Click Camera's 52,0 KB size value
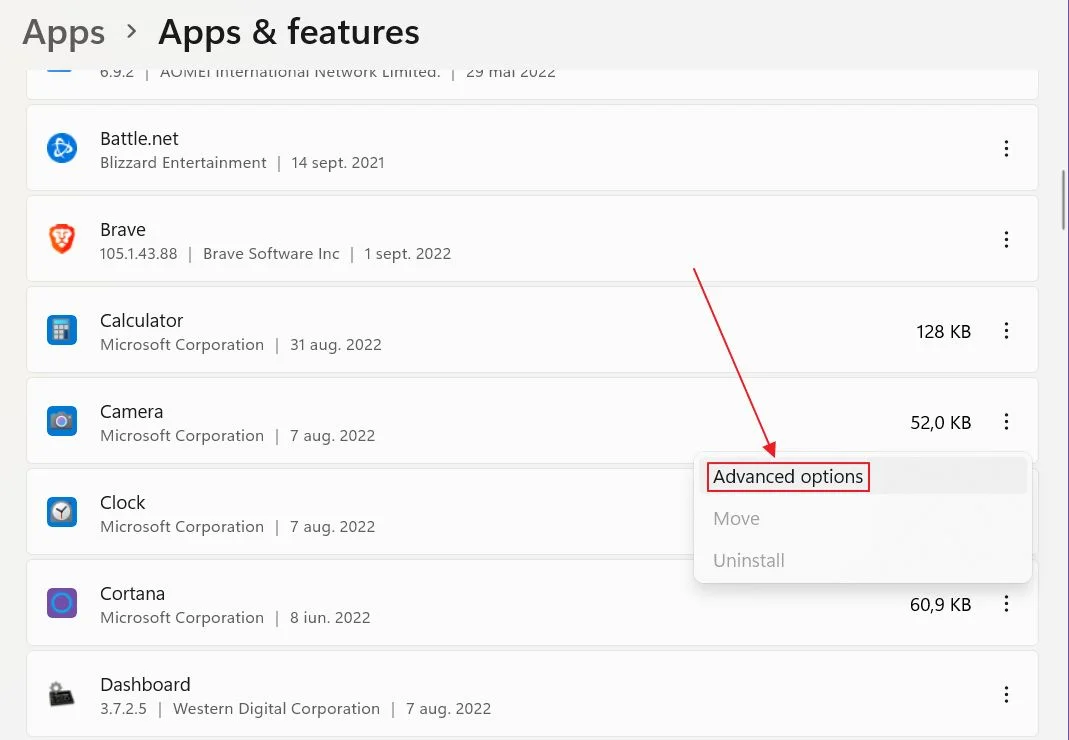This screenshot has width=1069, height=740. [941, 423]
